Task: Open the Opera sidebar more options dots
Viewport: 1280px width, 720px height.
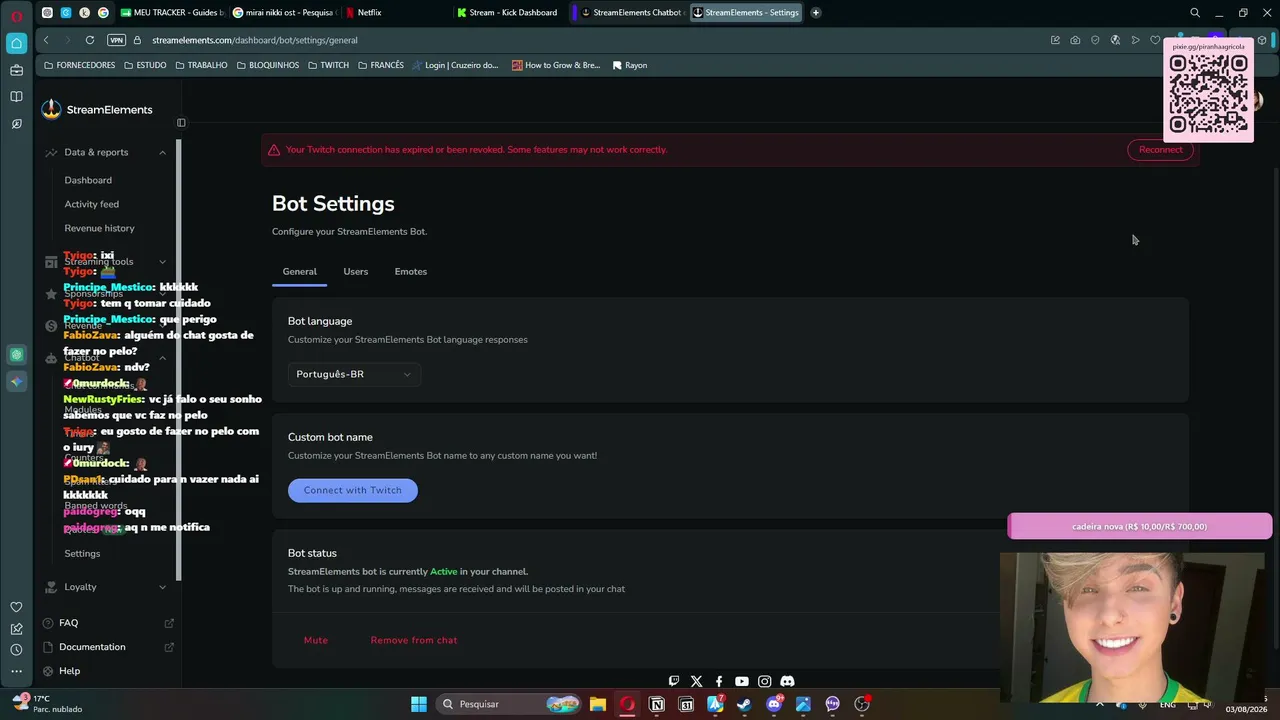Action: 16,671
